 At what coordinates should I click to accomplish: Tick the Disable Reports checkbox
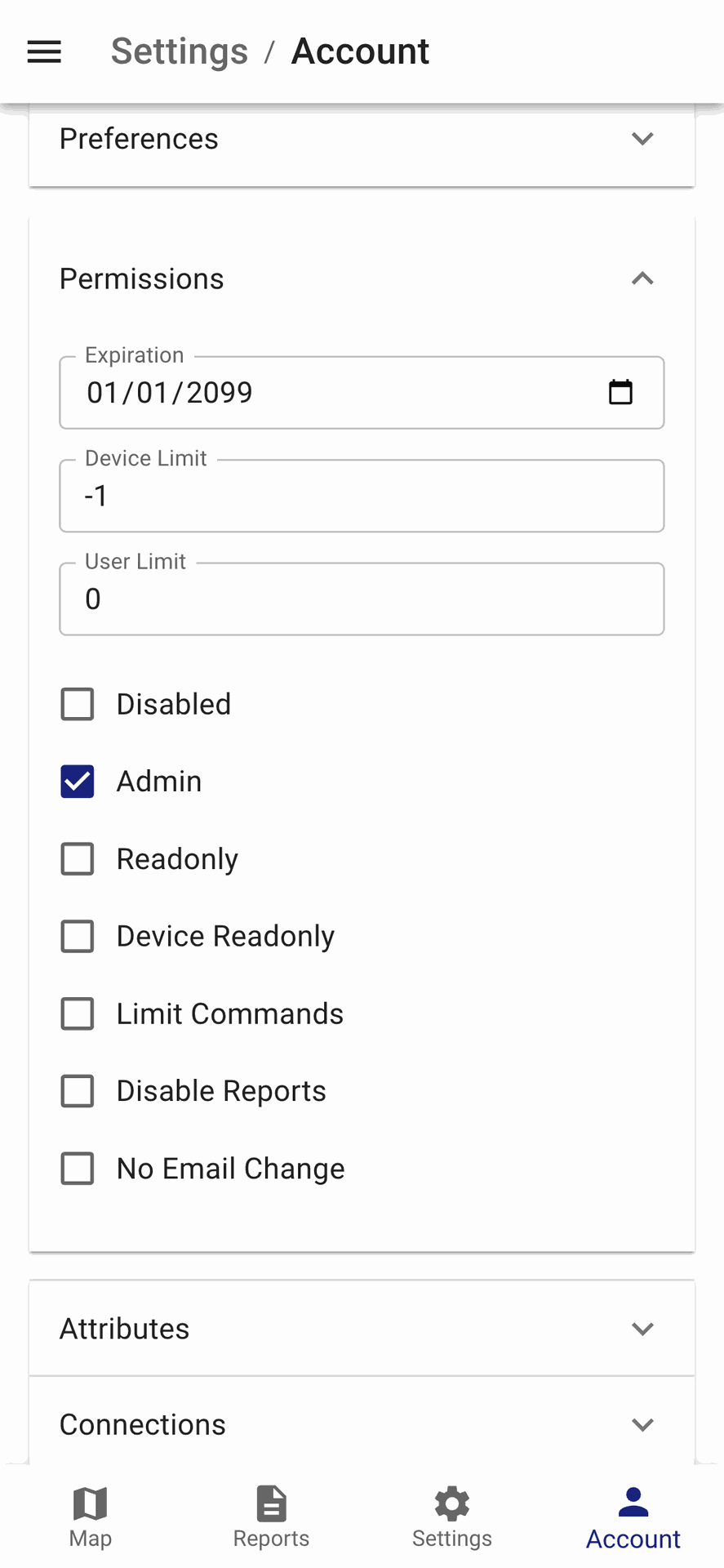tap(78, 1091)
